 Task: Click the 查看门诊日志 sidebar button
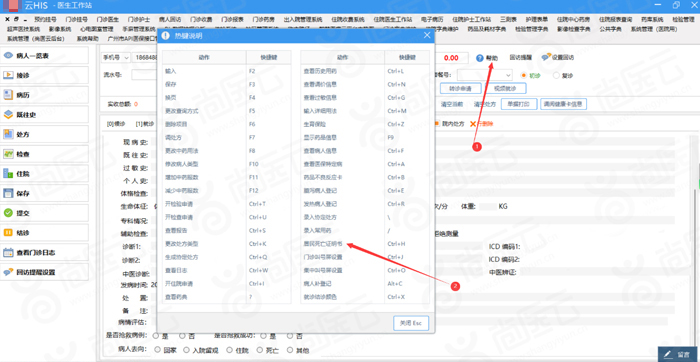click(x=45, y=252)
